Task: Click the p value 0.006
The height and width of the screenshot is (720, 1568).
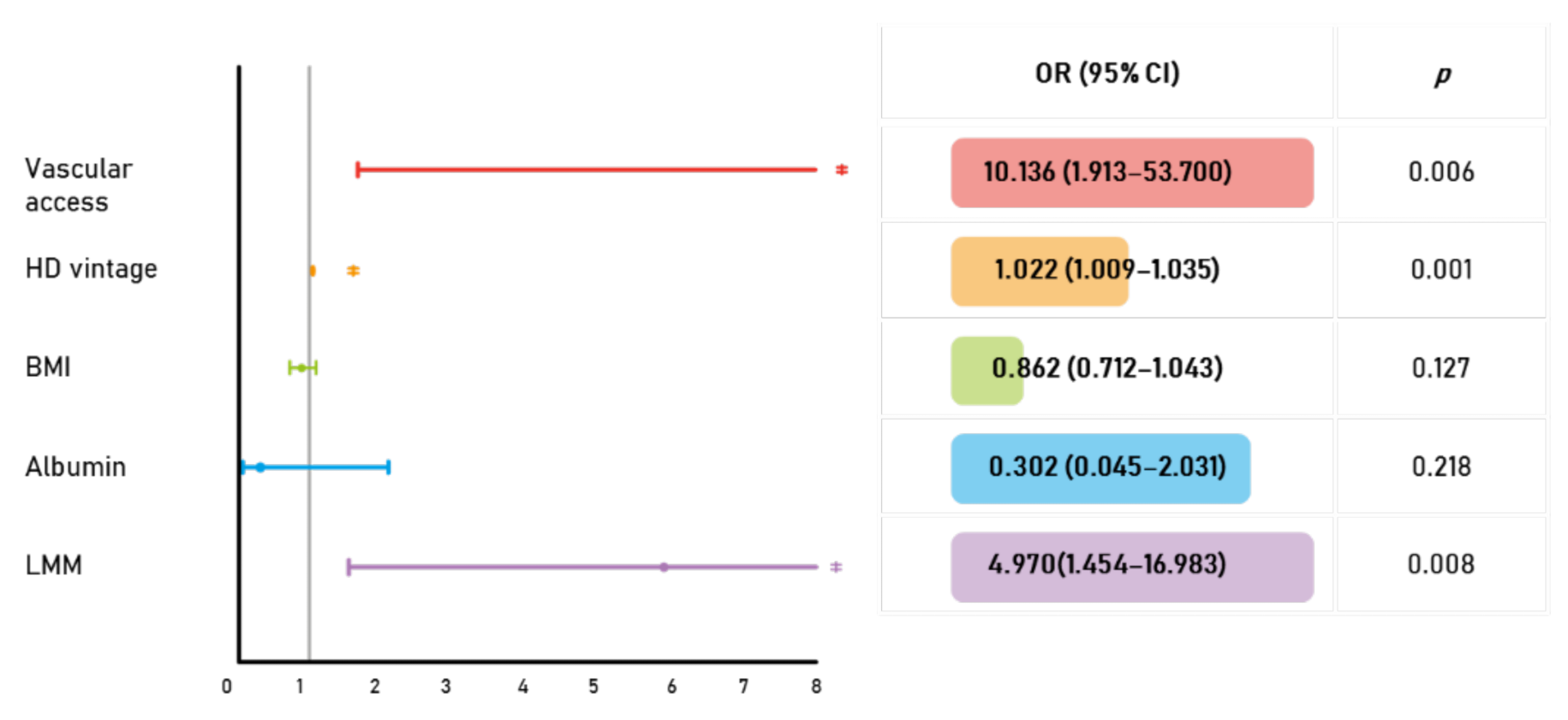Action: click(x=1441, y=172)
